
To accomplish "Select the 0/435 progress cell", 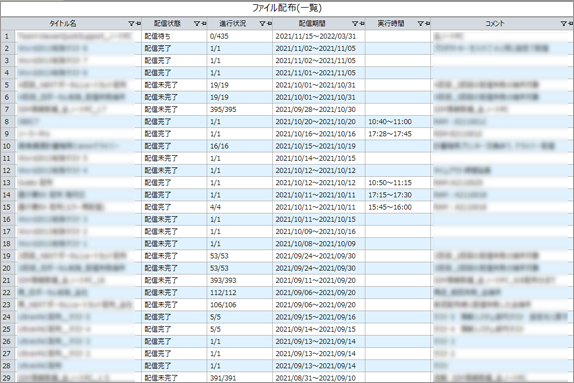I will pos(240,36).
